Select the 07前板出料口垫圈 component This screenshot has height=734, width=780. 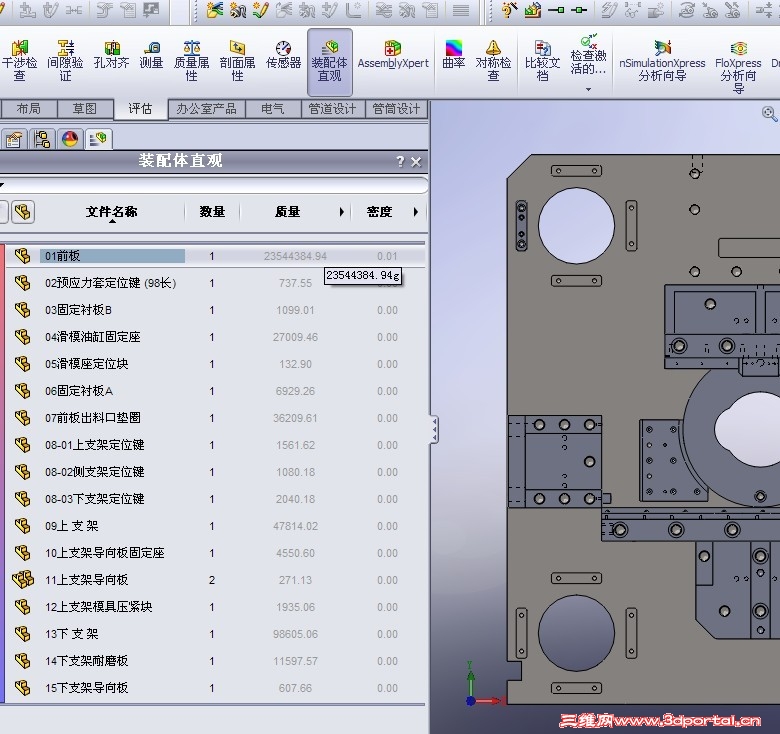click(93, 418)
